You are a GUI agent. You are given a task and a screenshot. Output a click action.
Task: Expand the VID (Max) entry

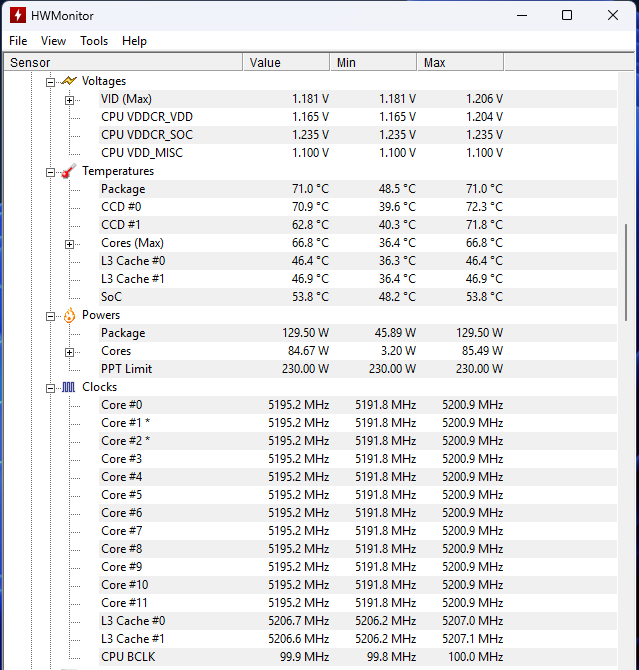click(69, 100)
